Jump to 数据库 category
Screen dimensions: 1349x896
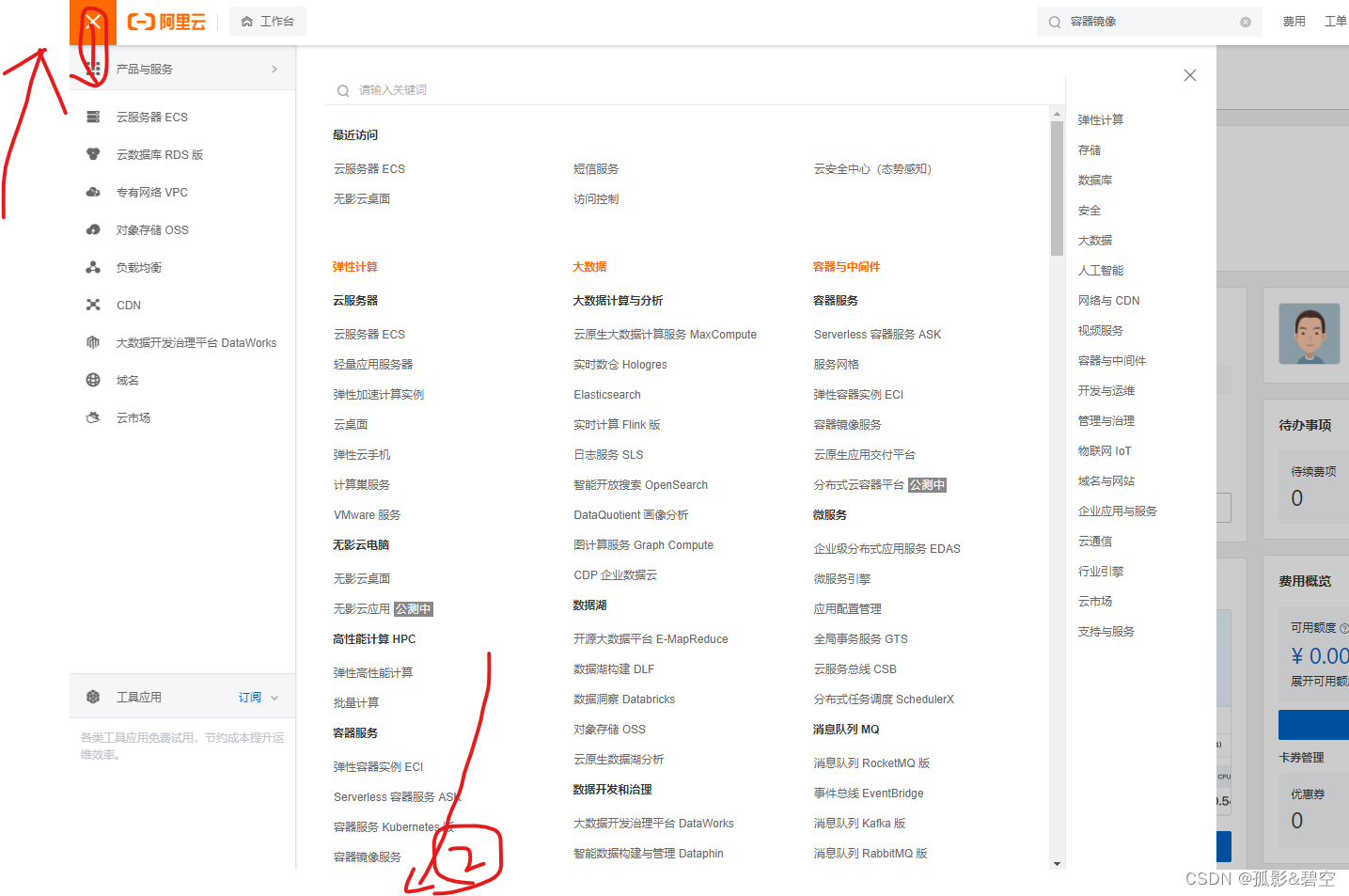(1095, 181)
